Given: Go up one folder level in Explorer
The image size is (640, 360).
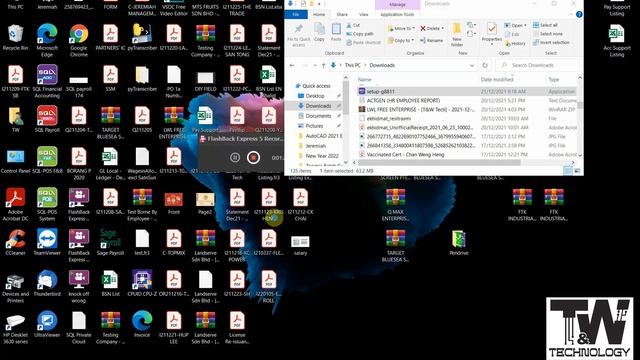Looking at the screenshot, I should [x=323, y=65].
